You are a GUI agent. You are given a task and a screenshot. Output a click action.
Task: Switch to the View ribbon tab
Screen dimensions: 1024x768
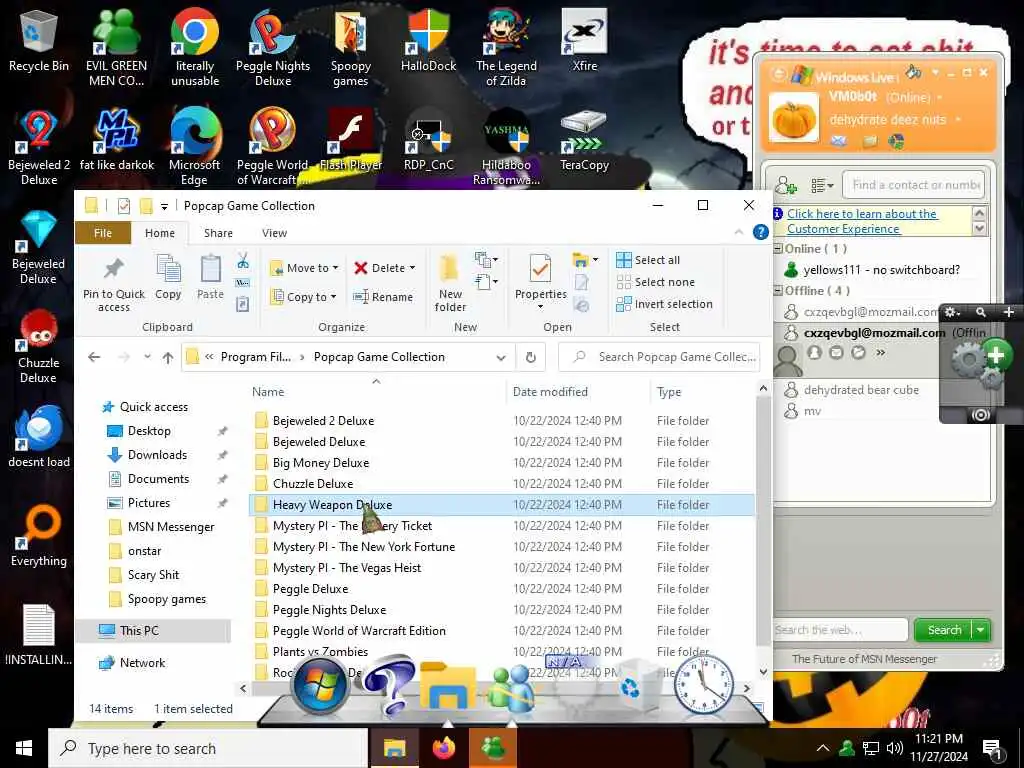274,233
